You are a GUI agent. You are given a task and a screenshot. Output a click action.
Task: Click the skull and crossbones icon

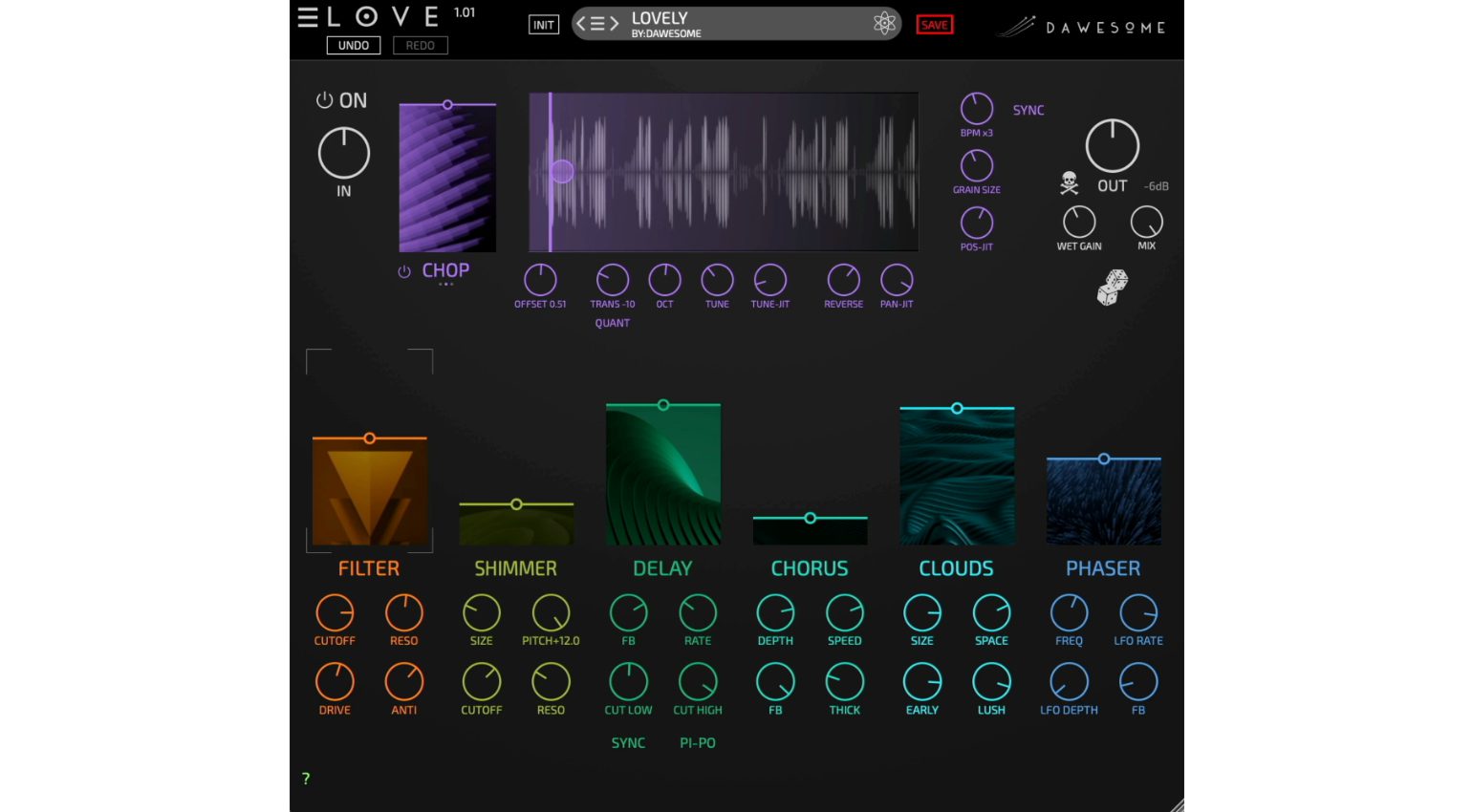pyautogui.click(x=1070, y=182)
